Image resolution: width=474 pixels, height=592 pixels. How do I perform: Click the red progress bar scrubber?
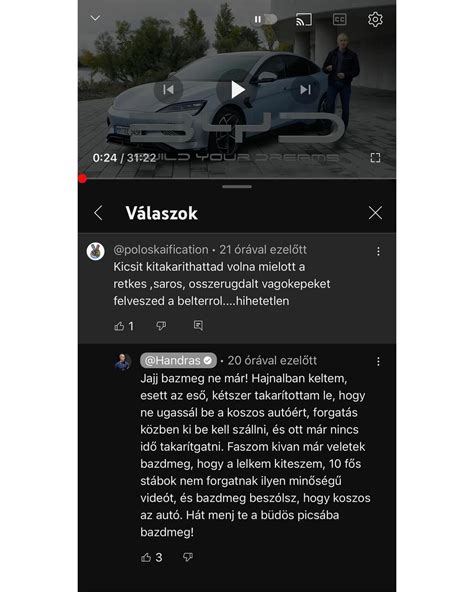coord(82,179)
